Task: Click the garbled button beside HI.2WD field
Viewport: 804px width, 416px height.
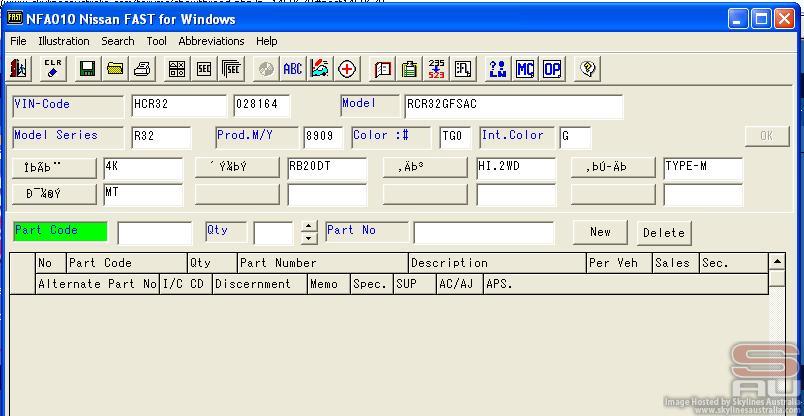Action: point(425,168)
